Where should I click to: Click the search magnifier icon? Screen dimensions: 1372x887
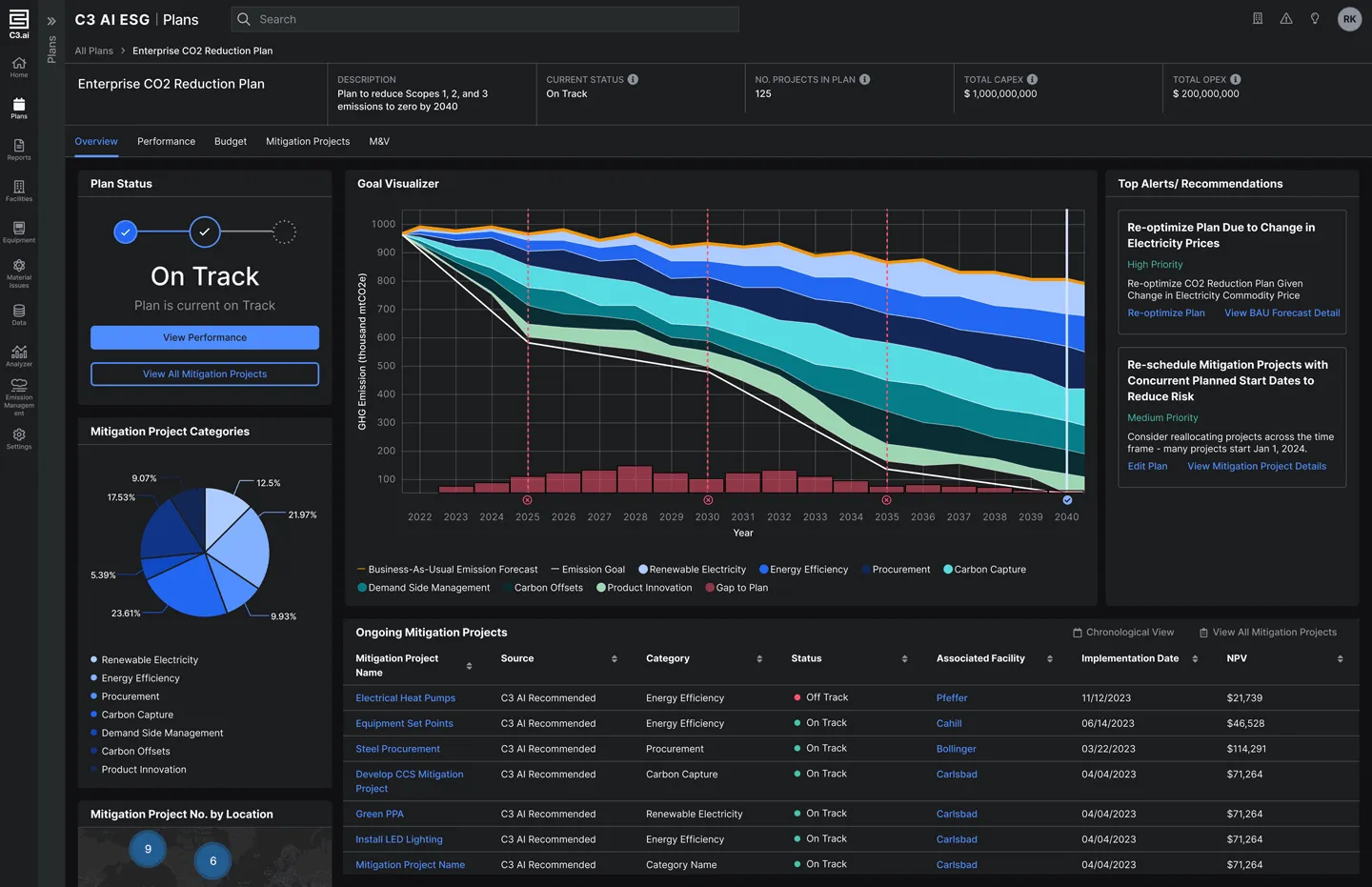click(244, 19)
